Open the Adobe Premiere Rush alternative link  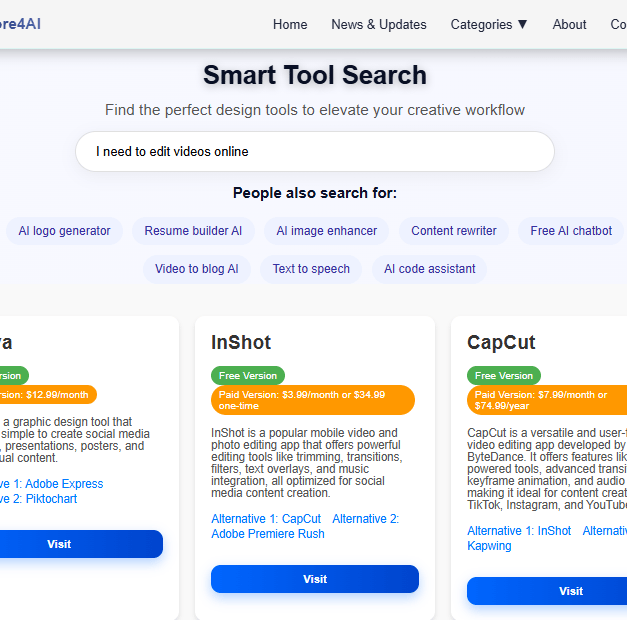[268, 534]
